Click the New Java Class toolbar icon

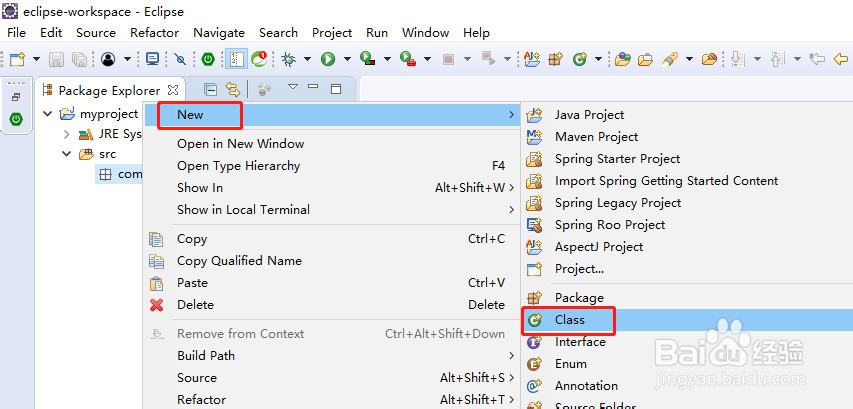point(580,59)
